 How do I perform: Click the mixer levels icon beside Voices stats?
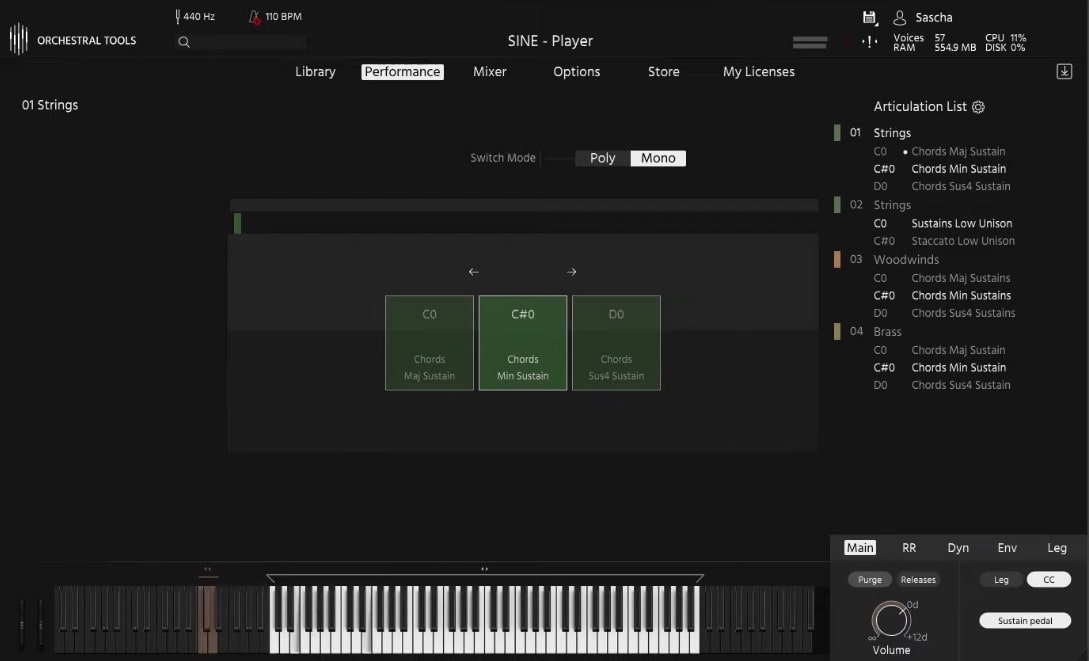[x=867, y=41]
